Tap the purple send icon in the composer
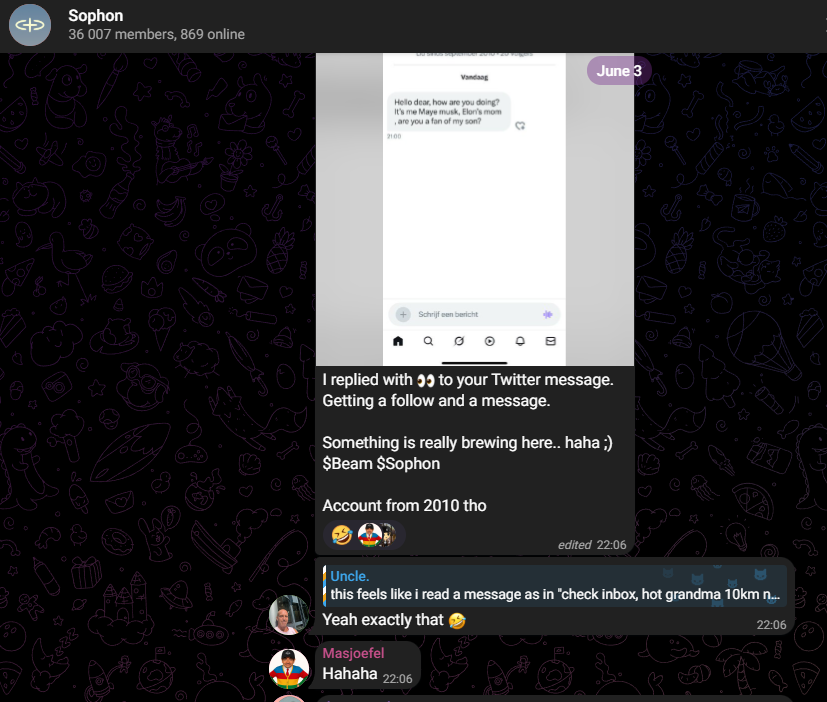The width and height of the screenshot is (827, 702). [x=547, y=314]
